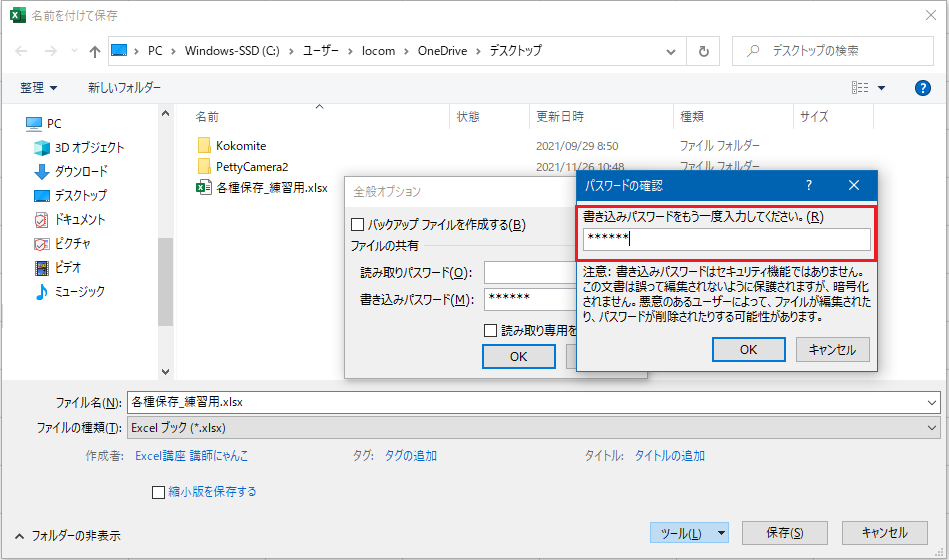The image size is (949, 560).
Task: Click PC in address breadcrumb
Action: [155, 51]
